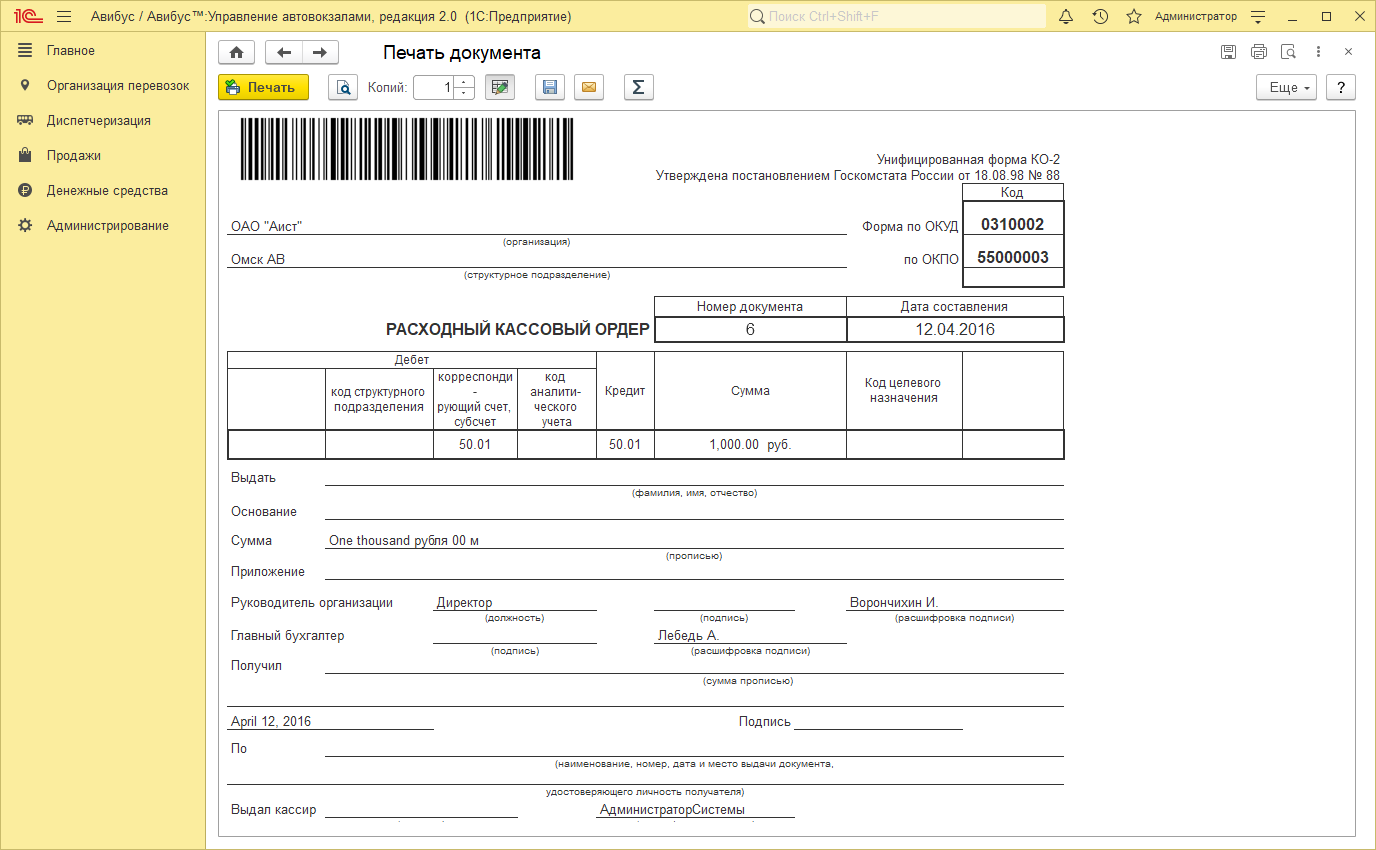
Task: Open title bar service settings dropdown
Action: click(x=1258, y=17)
